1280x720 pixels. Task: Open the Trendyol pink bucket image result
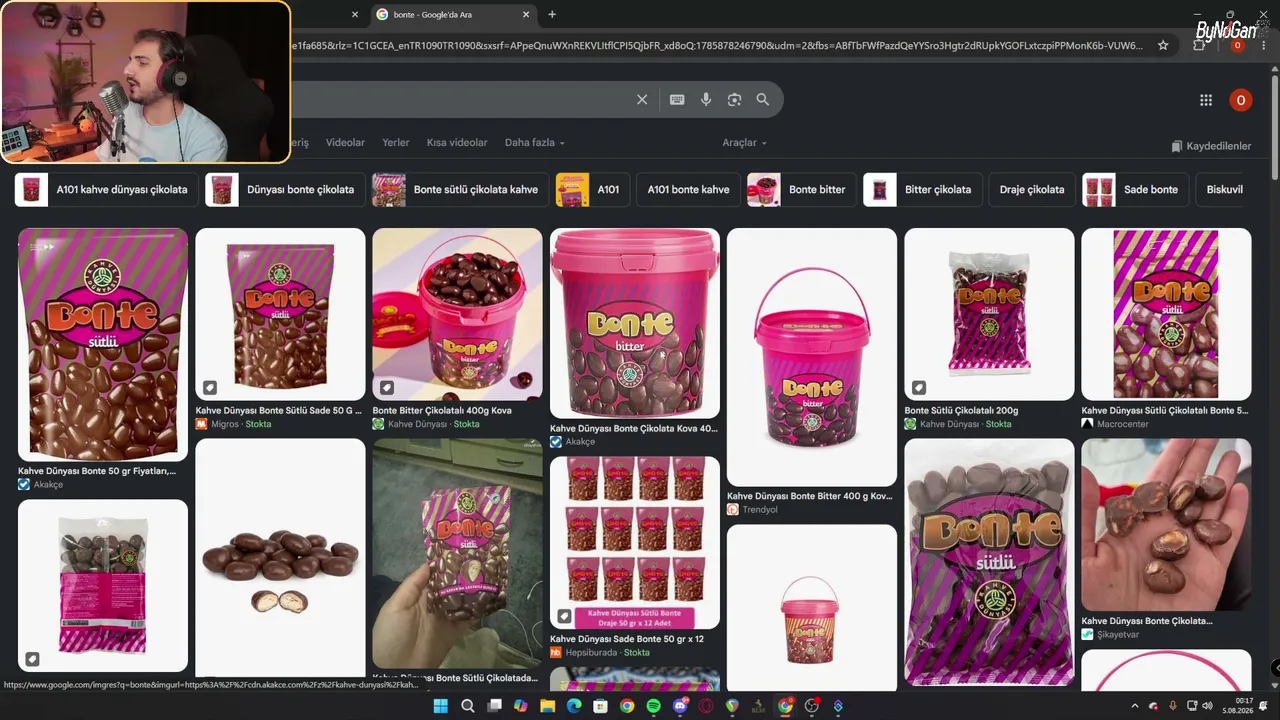[x=812, y=357]
